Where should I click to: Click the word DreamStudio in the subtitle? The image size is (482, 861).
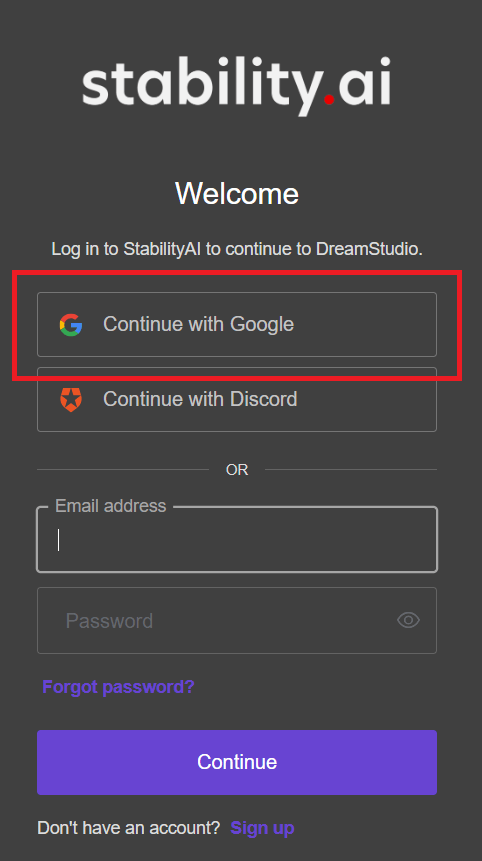tap(369, 249)
